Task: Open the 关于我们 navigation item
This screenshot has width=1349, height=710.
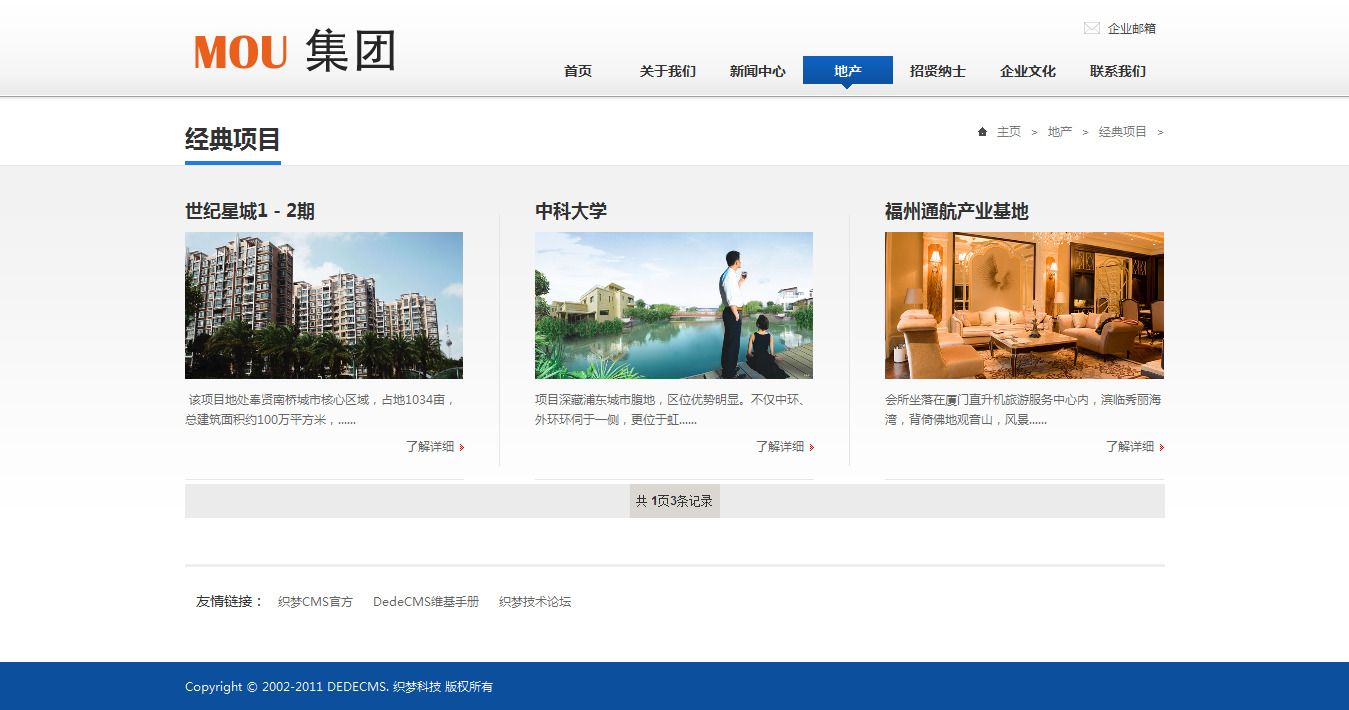Action: coord(668,71)
